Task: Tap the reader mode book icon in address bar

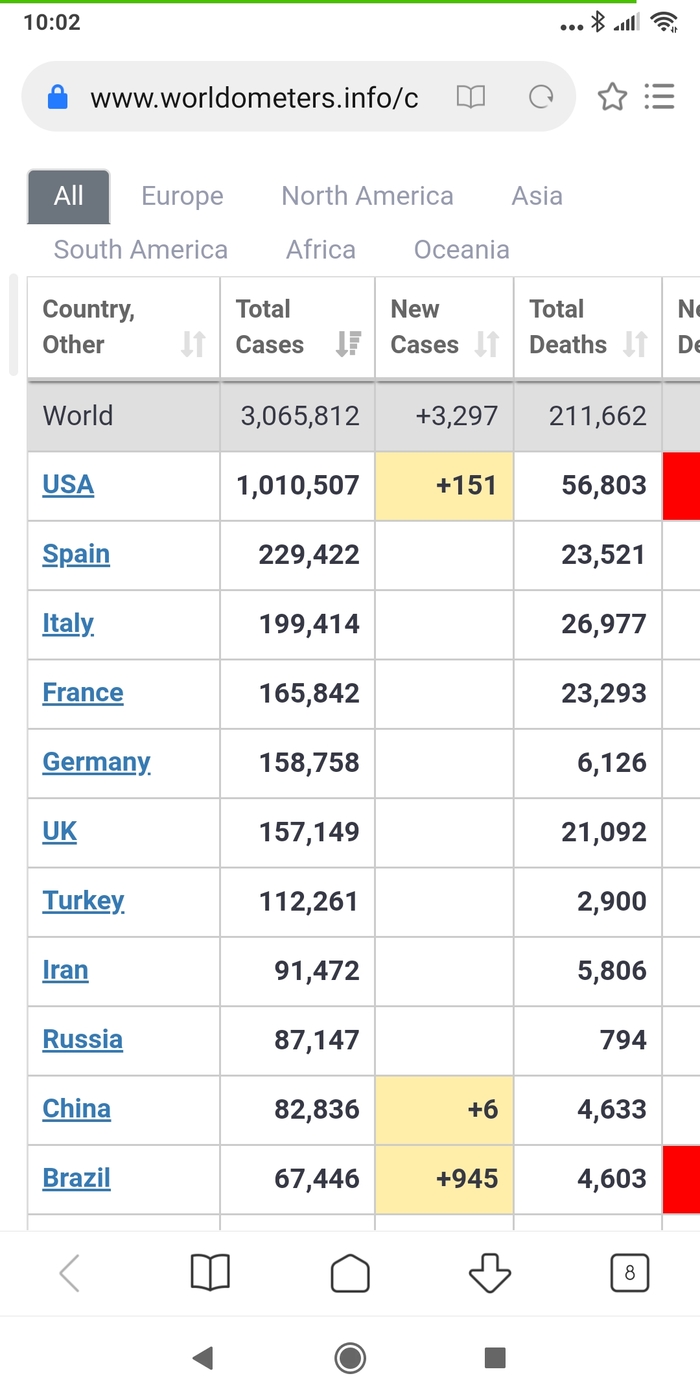Action: 471,97
